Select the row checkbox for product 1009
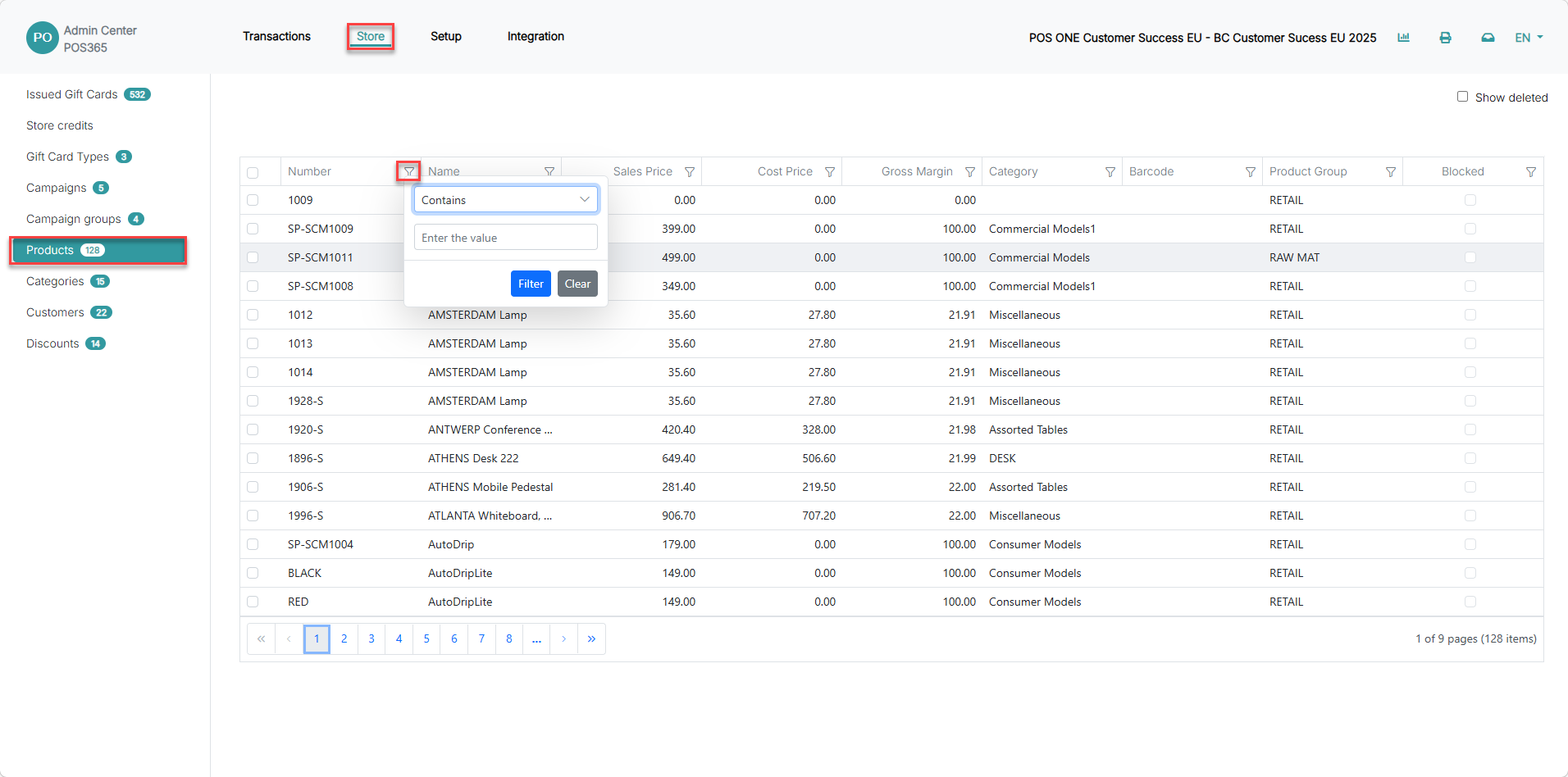Screen dimensions: 1568x777 pyautogui.click(x=253, y=200)
